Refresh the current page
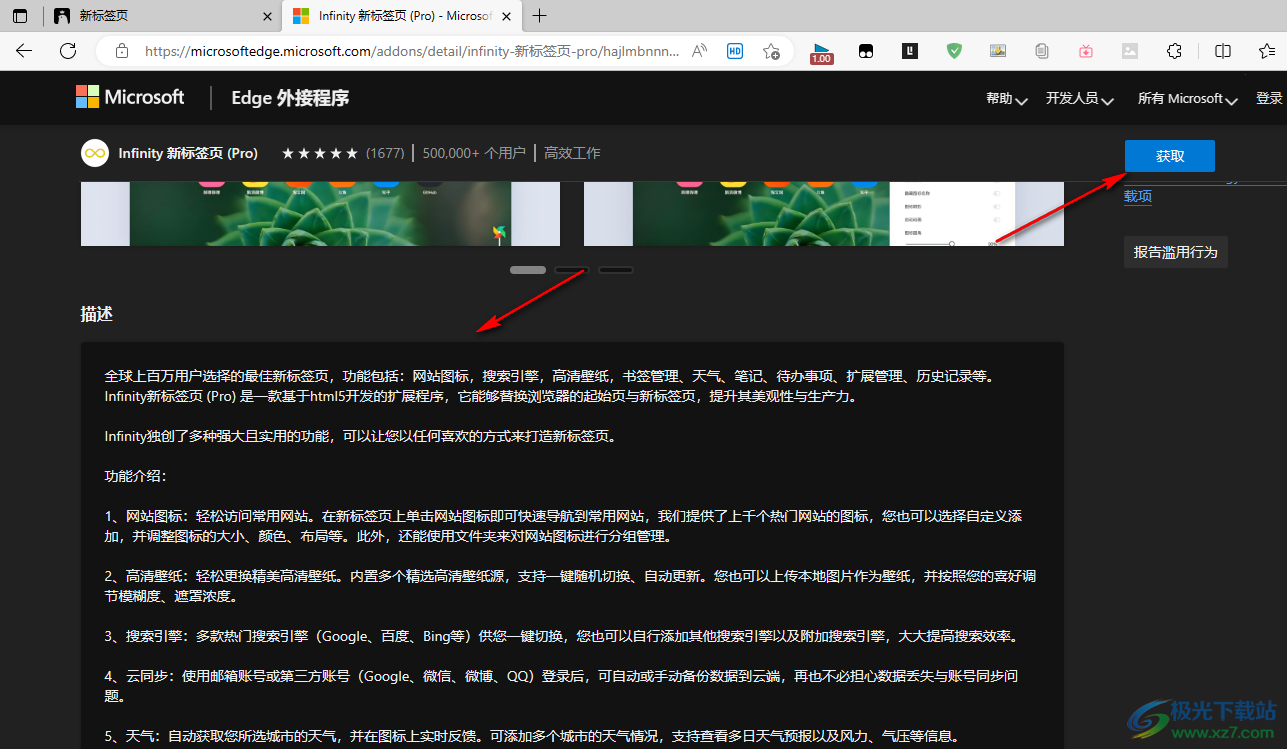This screenshot has height=749, width=1287. pyautogui.click(x=68, y=51)
